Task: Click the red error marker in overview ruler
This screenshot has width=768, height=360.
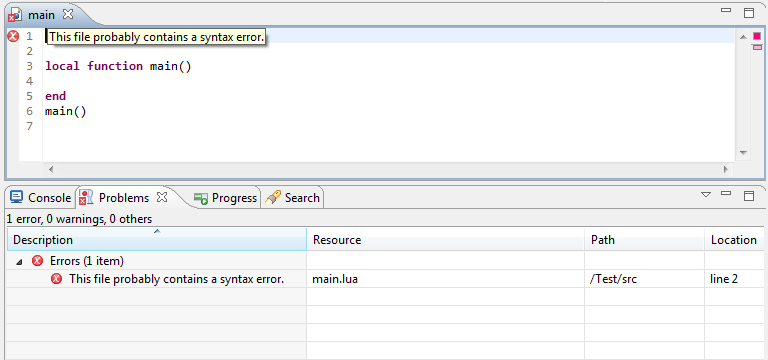Action: pos(757,36)
